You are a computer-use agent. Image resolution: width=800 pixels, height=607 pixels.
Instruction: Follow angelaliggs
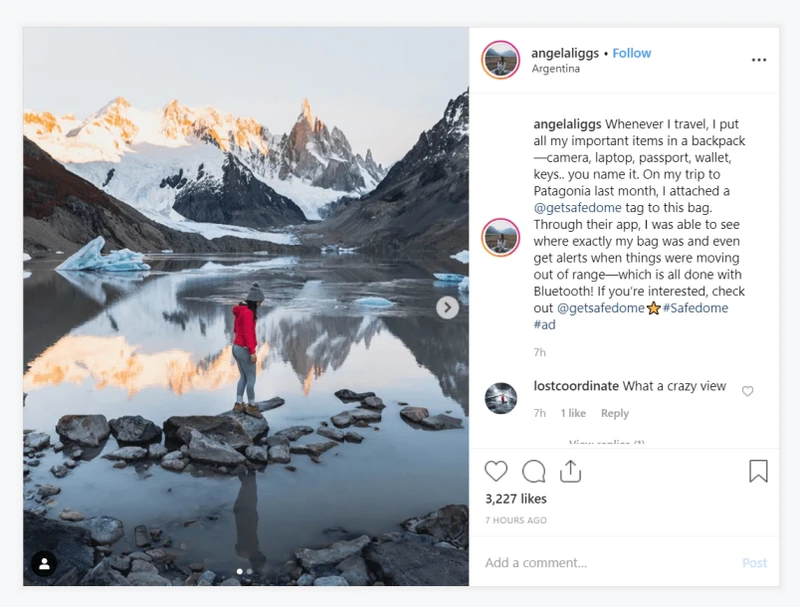tap(632, 53)
